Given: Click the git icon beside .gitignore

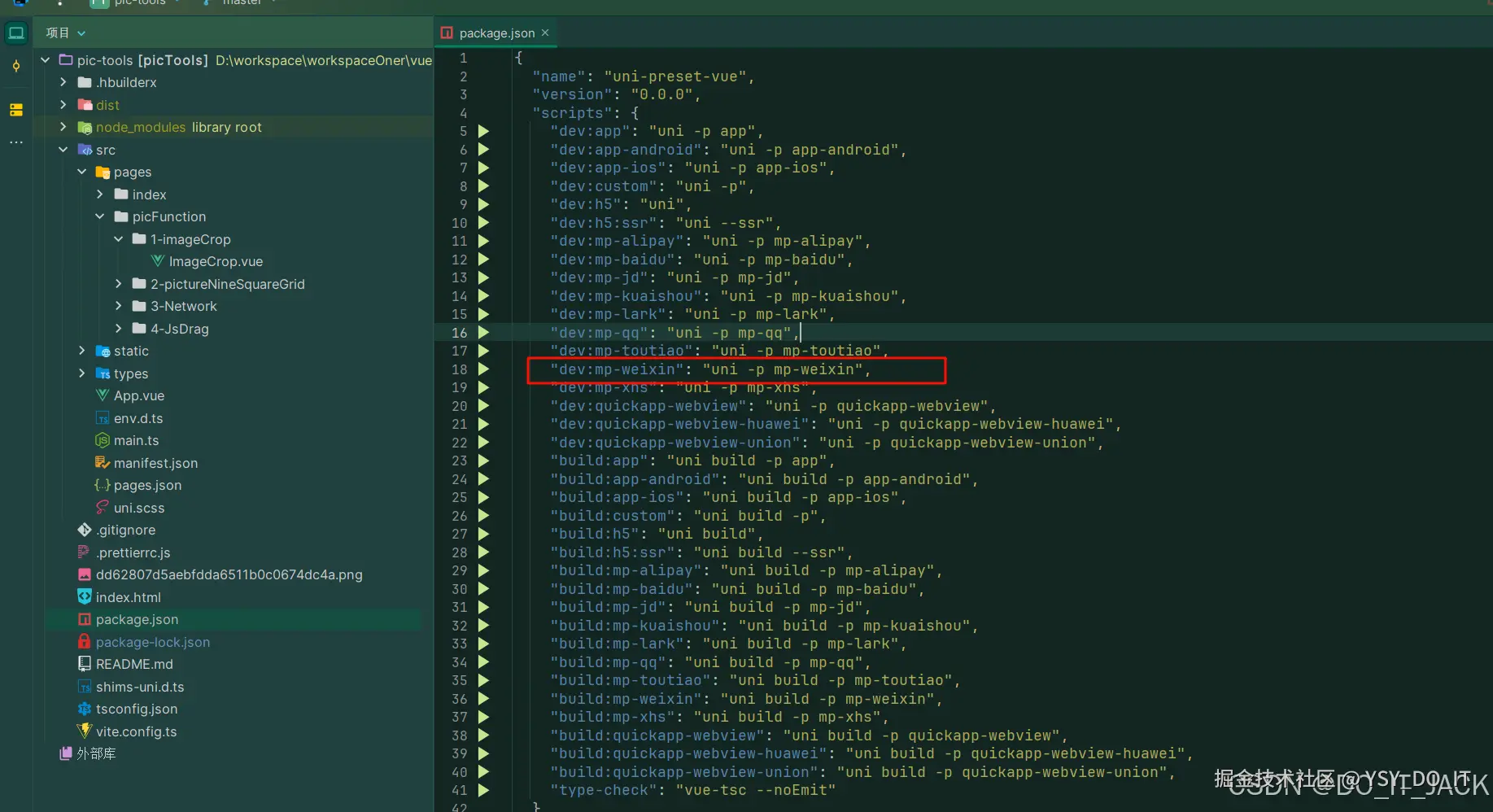Looking at the screenshot, I should 85,530.
